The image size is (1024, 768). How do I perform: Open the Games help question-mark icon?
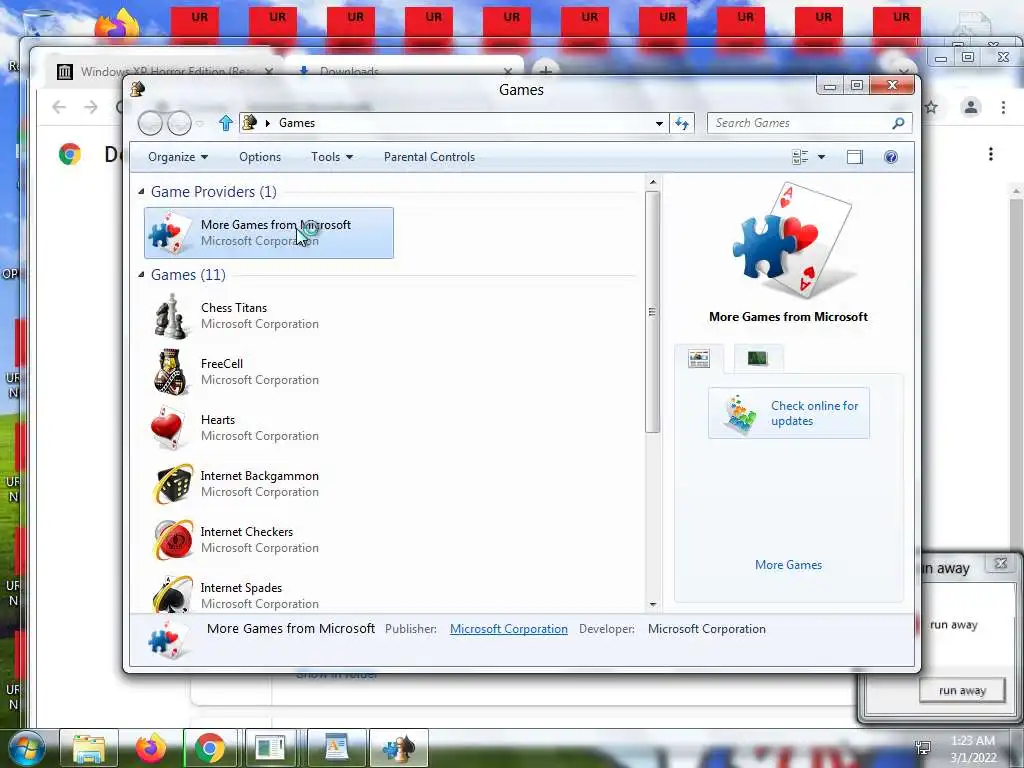(x=891, y=157)
